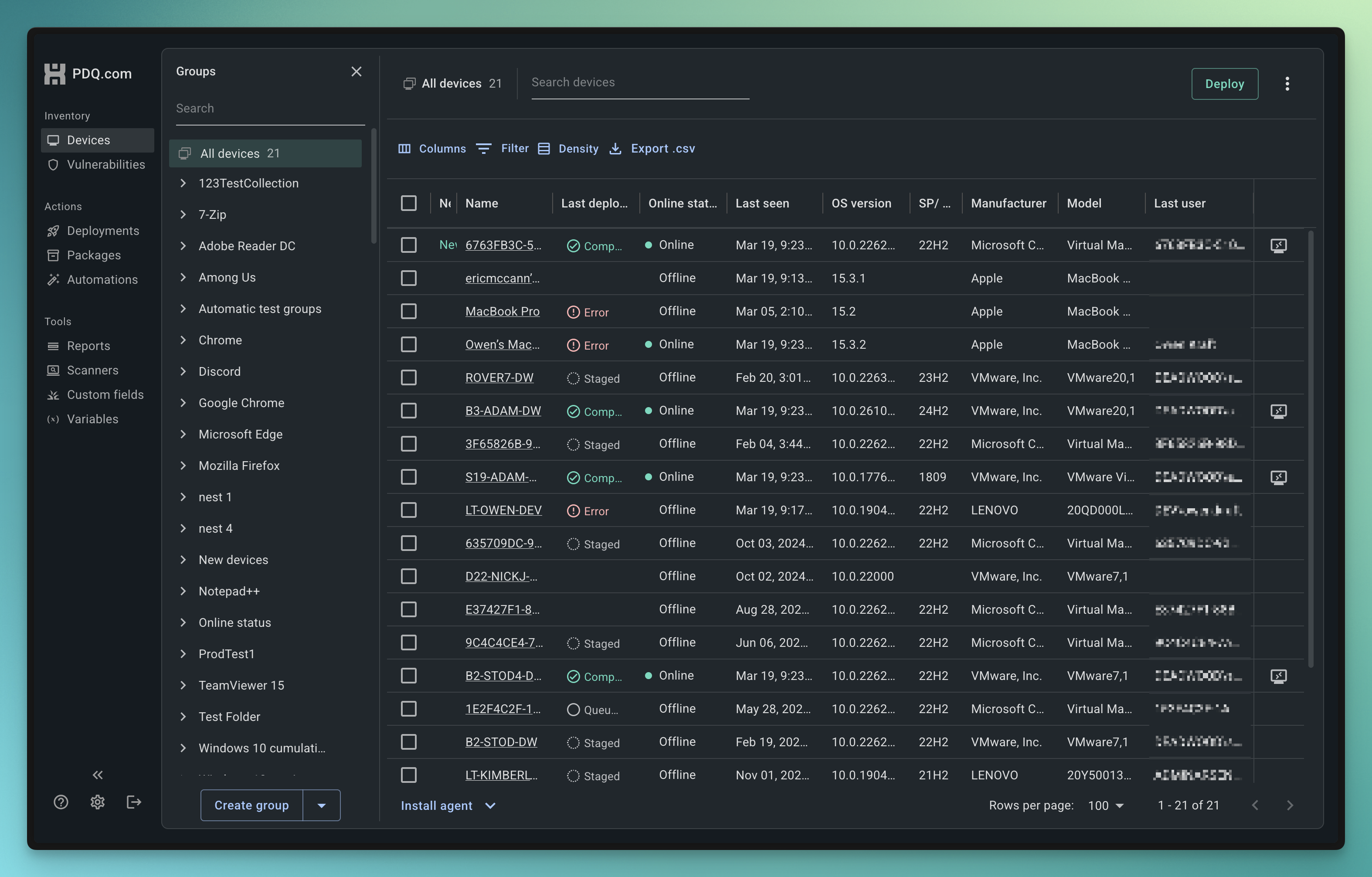Viewport: 1372px width, 877px height.
Task: Open the Deployments section
Action: click(98, 231)
